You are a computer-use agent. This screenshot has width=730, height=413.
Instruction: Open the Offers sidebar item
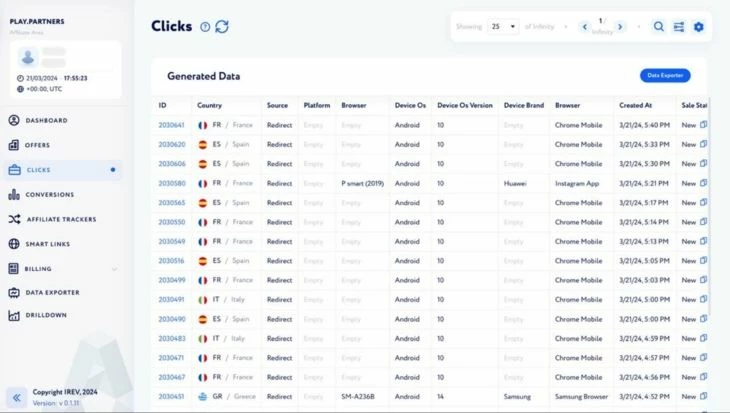29,145
